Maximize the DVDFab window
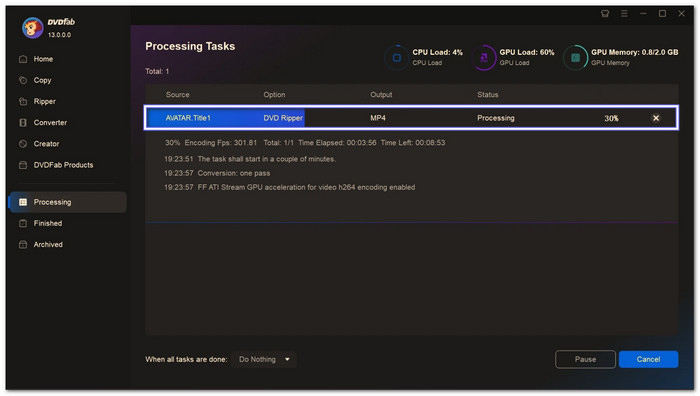The image size is (700, 396). pyautogui.click(x=662, y=13)
